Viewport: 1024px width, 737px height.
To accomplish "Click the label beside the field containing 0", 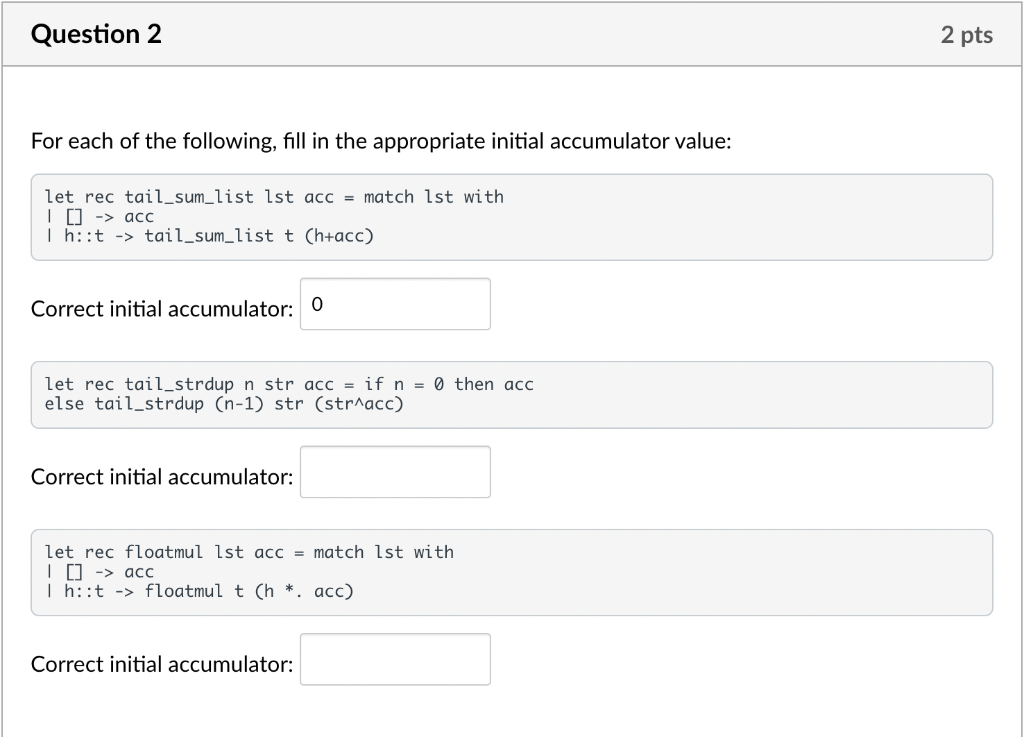I will pyautogui.click(x=162, y=309).
